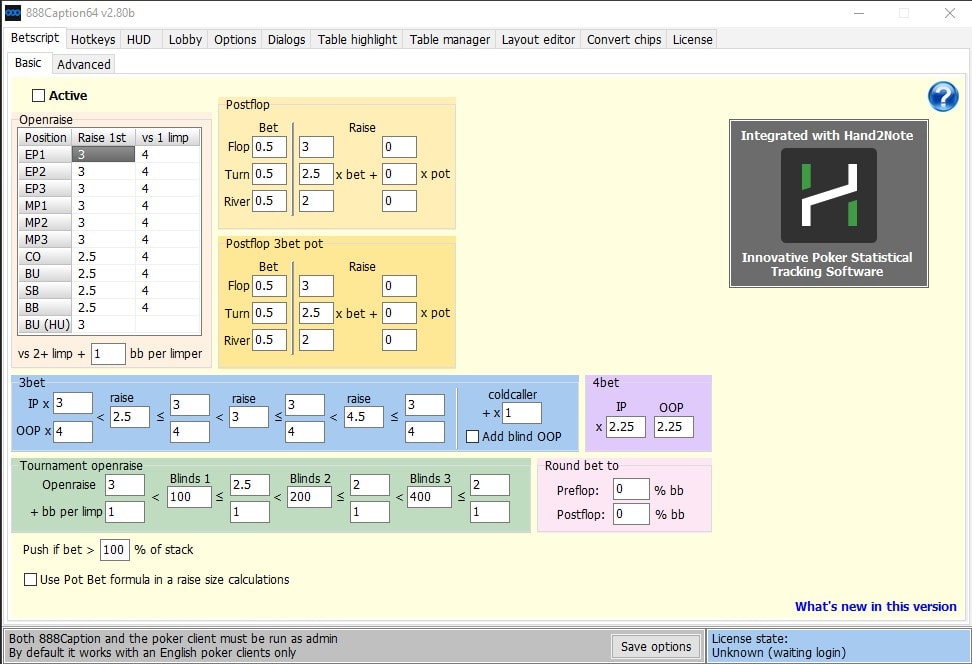
Task: Enable Use Pot Bet formula checkbox
Action: [30, 580]
